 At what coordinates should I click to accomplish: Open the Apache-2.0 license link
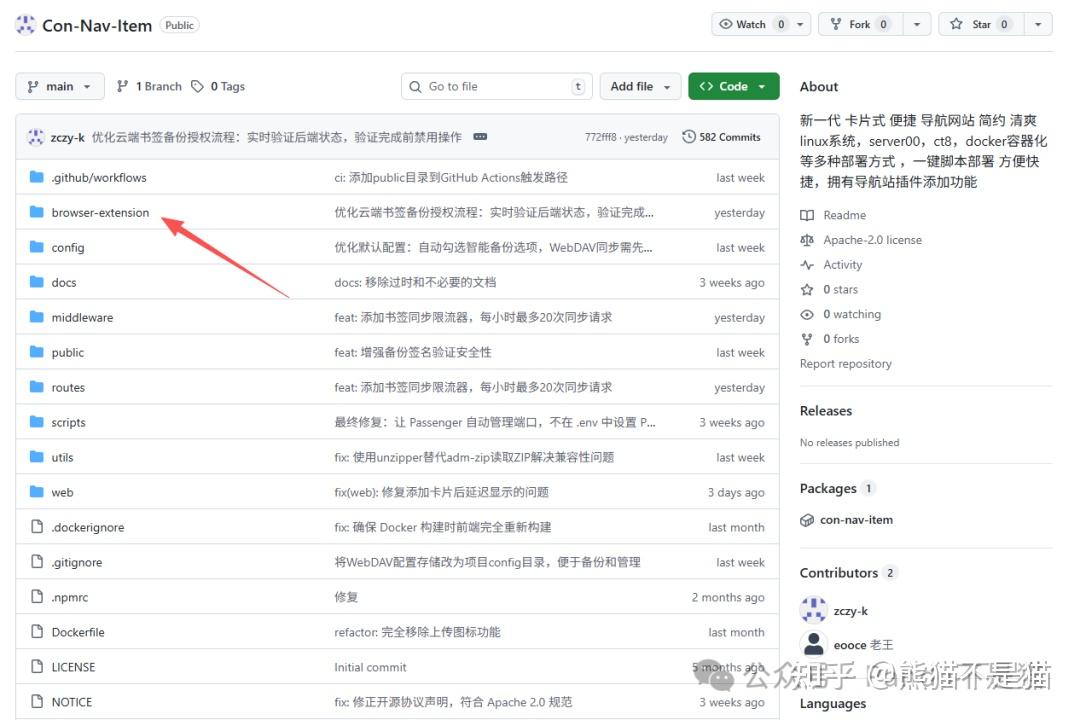[872, 240]
